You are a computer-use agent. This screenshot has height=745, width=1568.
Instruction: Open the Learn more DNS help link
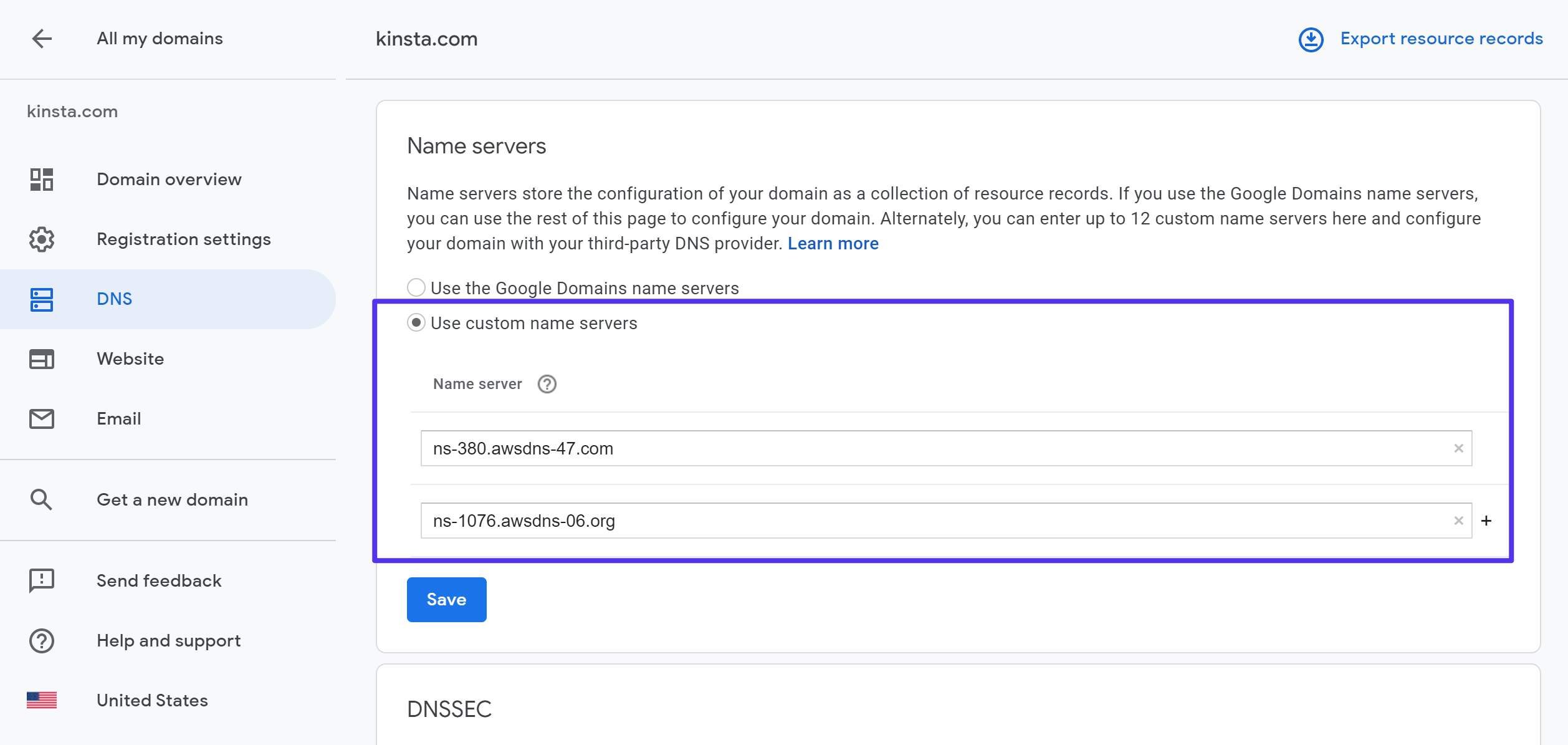coord(833,243)
